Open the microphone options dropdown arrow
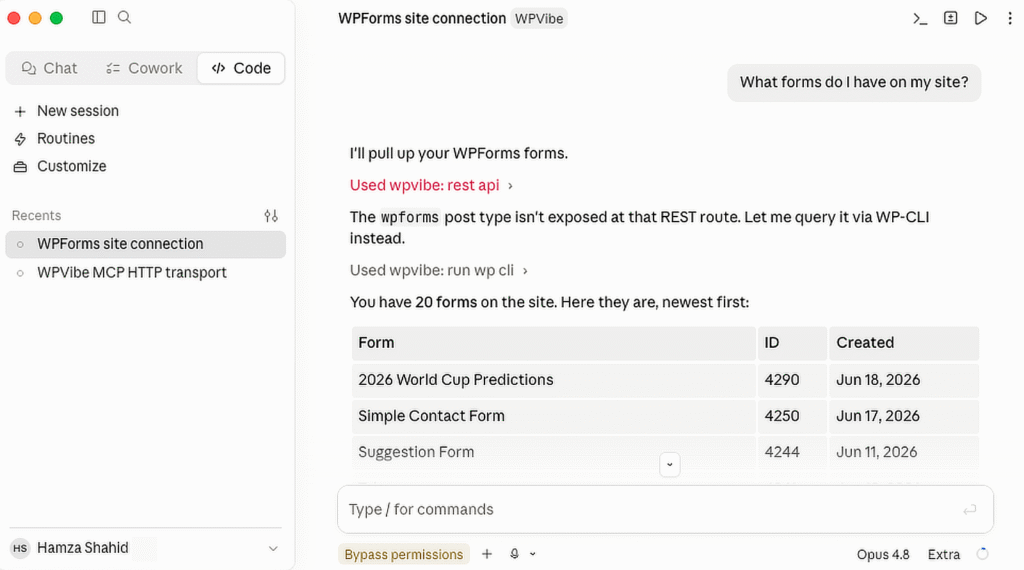 coord(533,554)
